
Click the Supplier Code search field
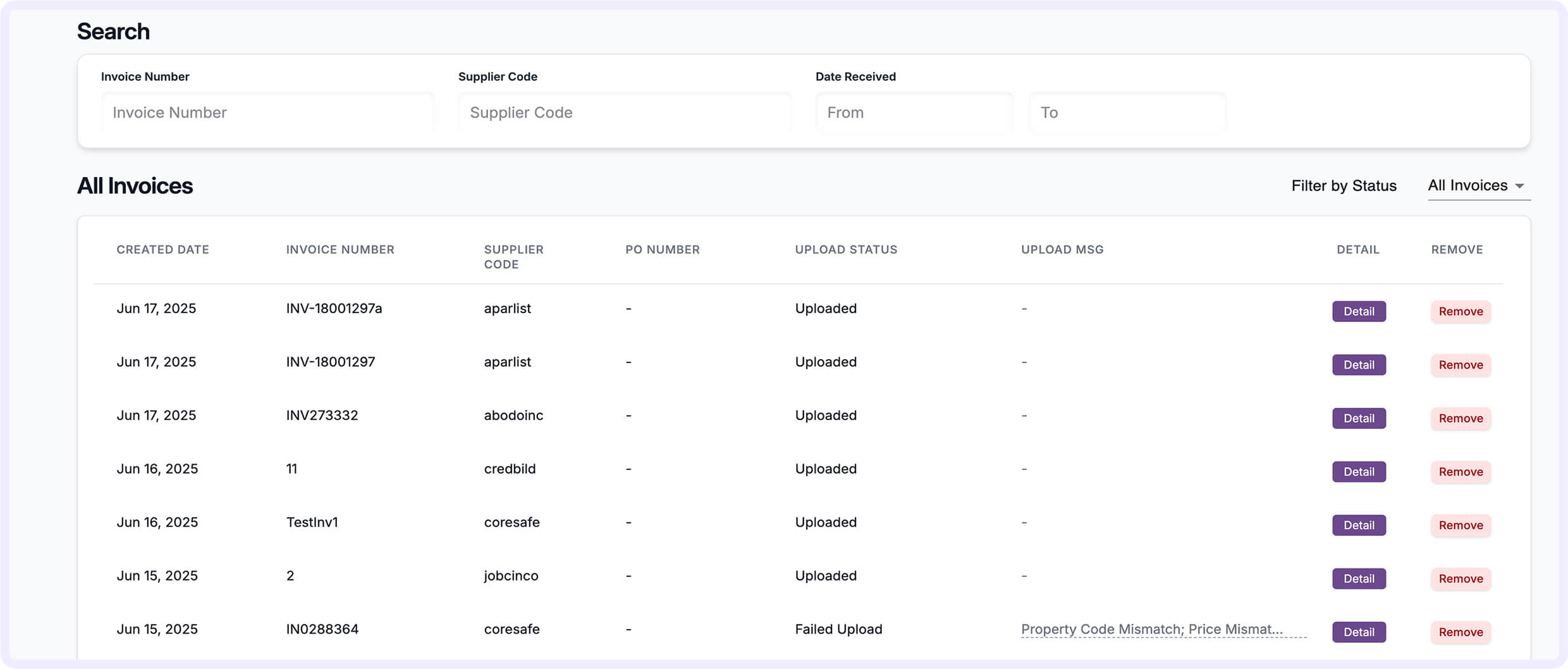tap(625, 112)
